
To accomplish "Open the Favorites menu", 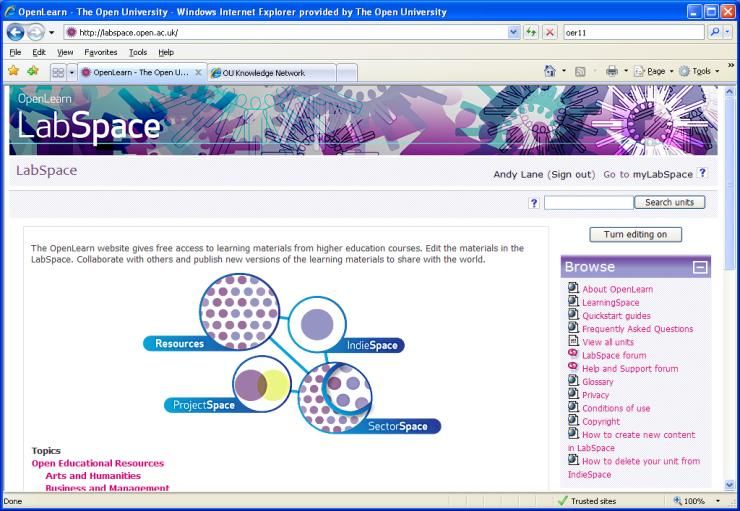I will click(101, 52).
